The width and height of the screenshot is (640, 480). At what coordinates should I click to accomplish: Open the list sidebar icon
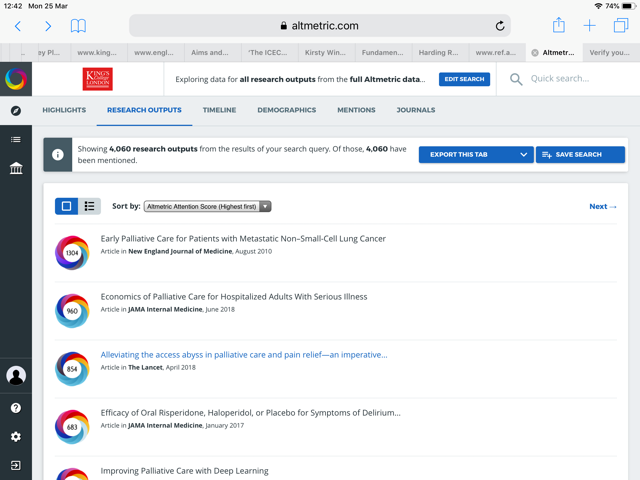(16, 140)
